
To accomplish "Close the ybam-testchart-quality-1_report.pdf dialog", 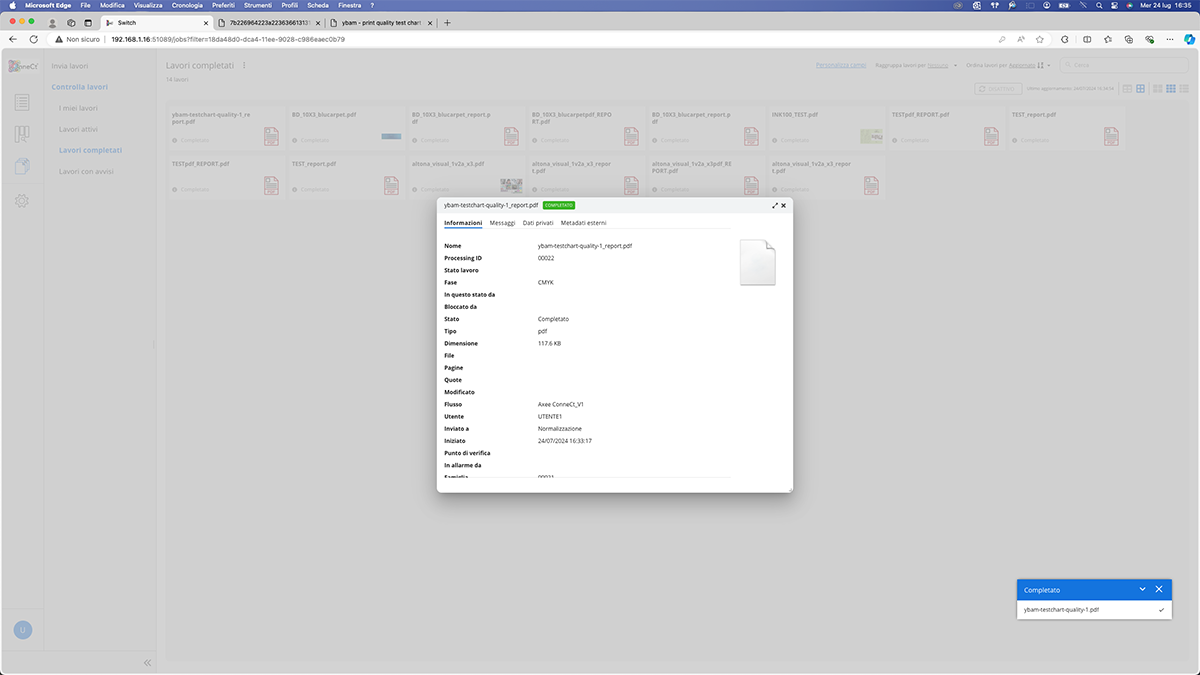I will pyautogui.click(x=784, y=205).
